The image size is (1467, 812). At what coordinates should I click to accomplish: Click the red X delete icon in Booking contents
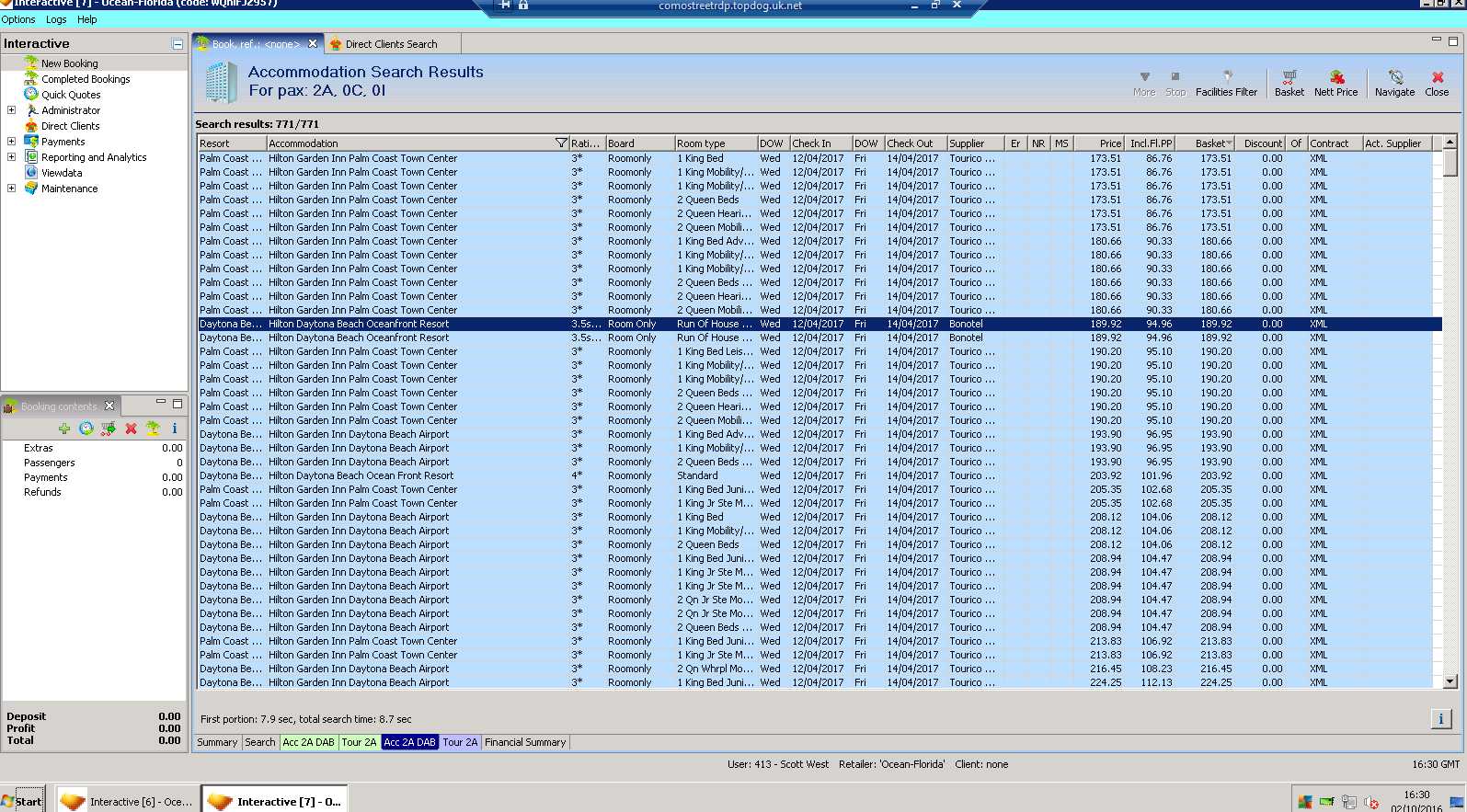click(131, 429)
